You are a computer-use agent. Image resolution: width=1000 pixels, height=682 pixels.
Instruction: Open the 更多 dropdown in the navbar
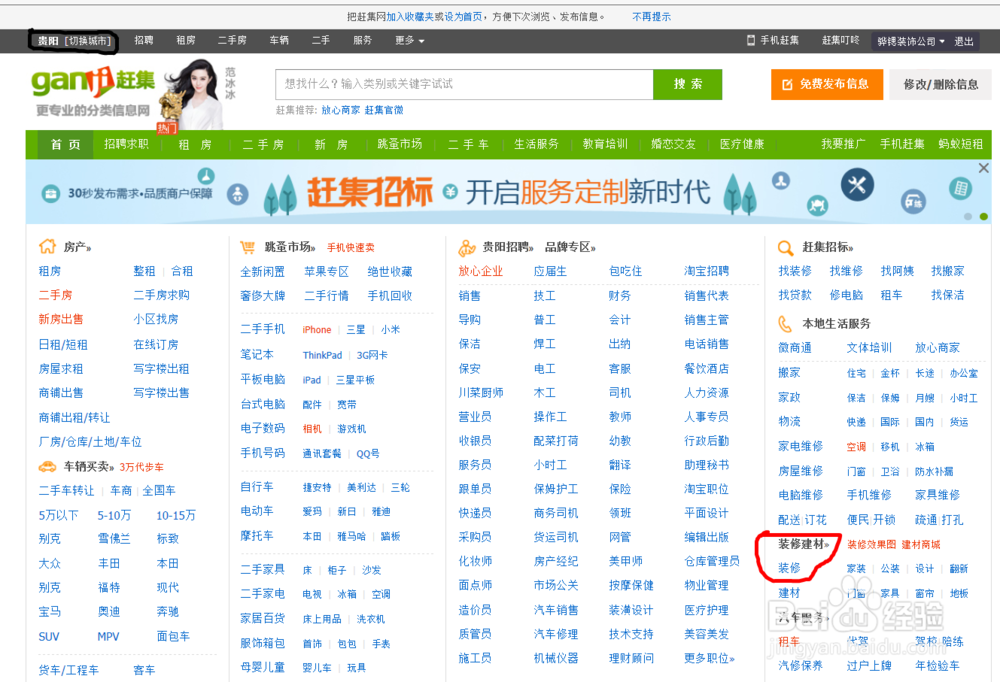point(406,41)
